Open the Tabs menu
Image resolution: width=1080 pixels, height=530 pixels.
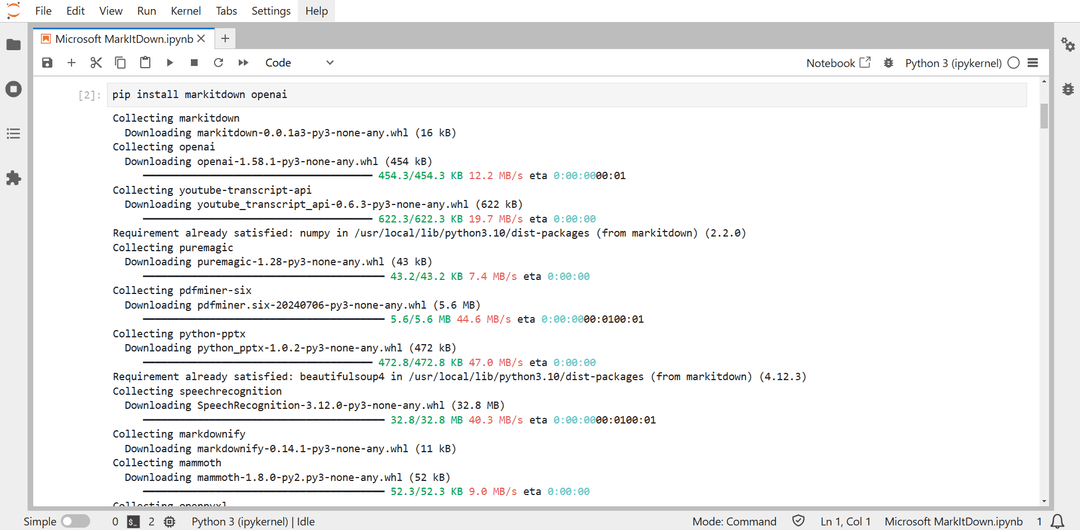click(227, 11)
